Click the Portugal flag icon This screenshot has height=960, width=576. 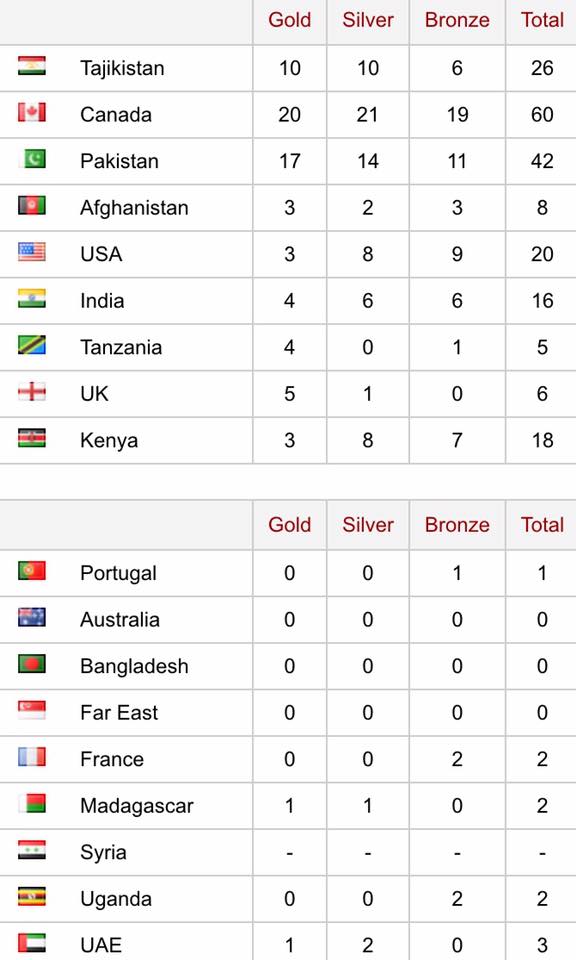32,571
